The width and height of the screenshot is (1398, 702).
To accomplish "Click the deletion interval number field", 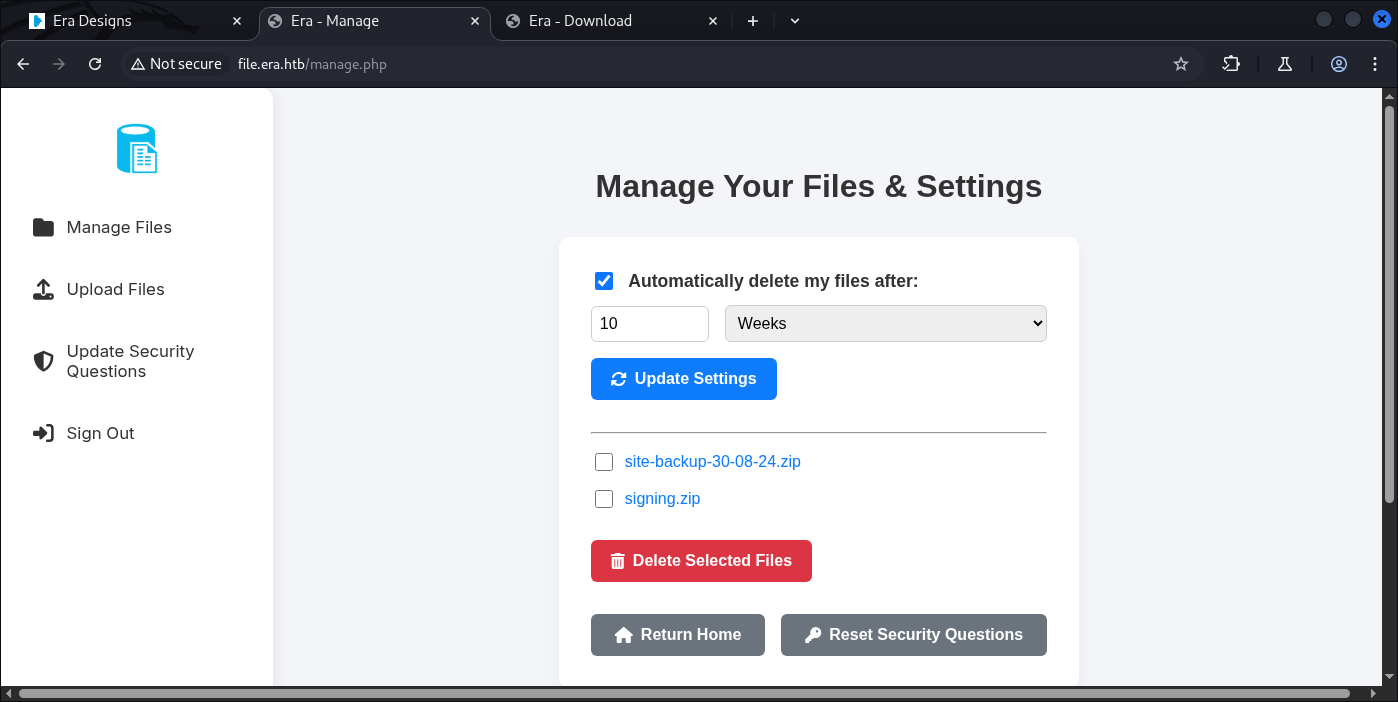I will pos(649,324).
